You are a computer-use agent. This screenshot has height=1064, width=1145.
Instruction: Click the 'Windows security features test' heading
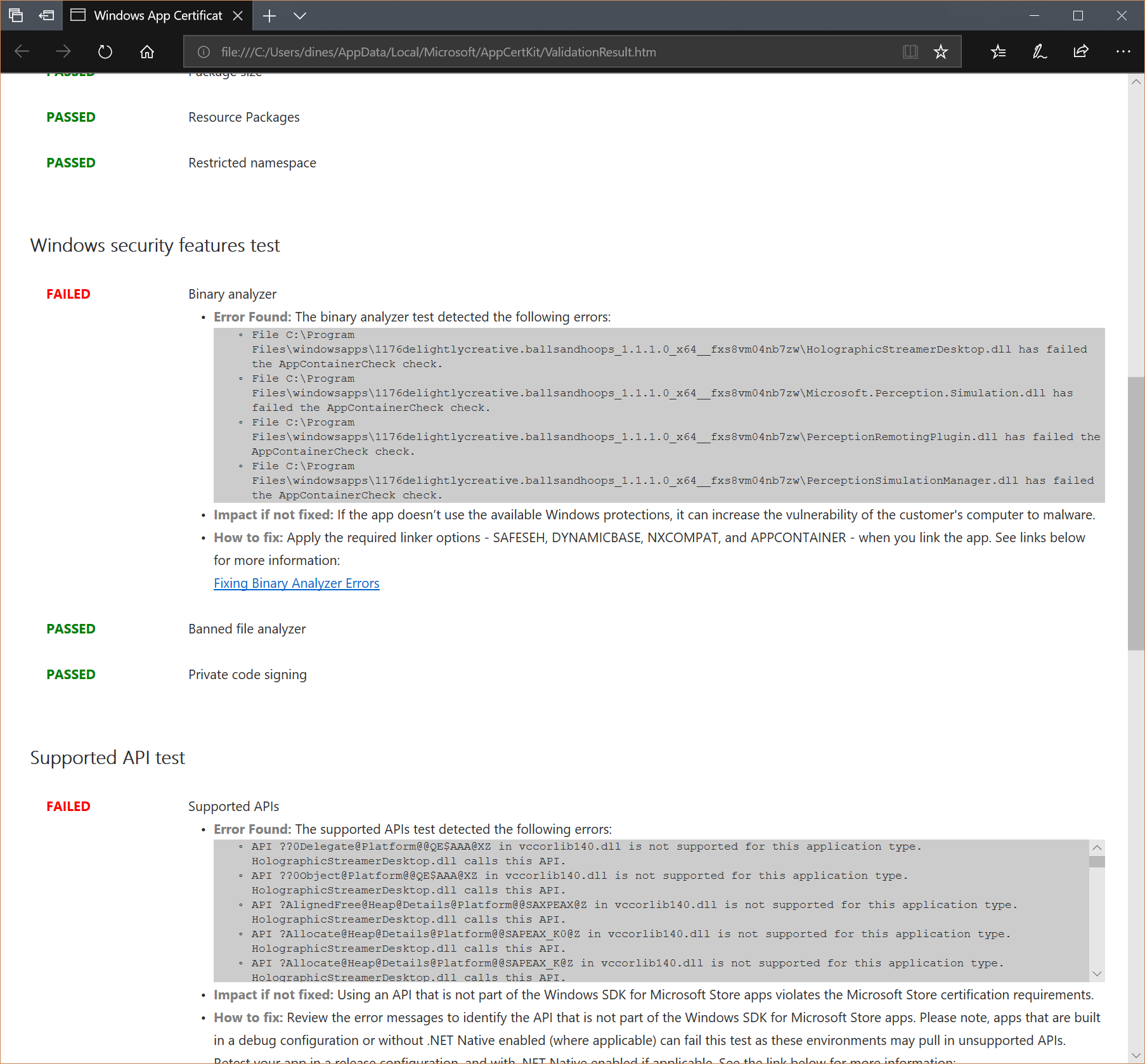155,245
